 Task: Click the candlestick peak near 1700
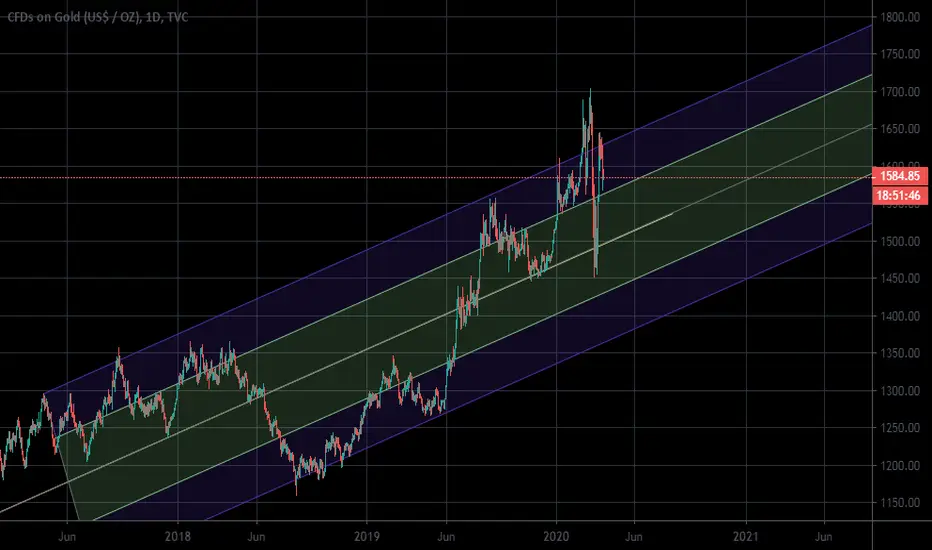(x=590, y=90)
